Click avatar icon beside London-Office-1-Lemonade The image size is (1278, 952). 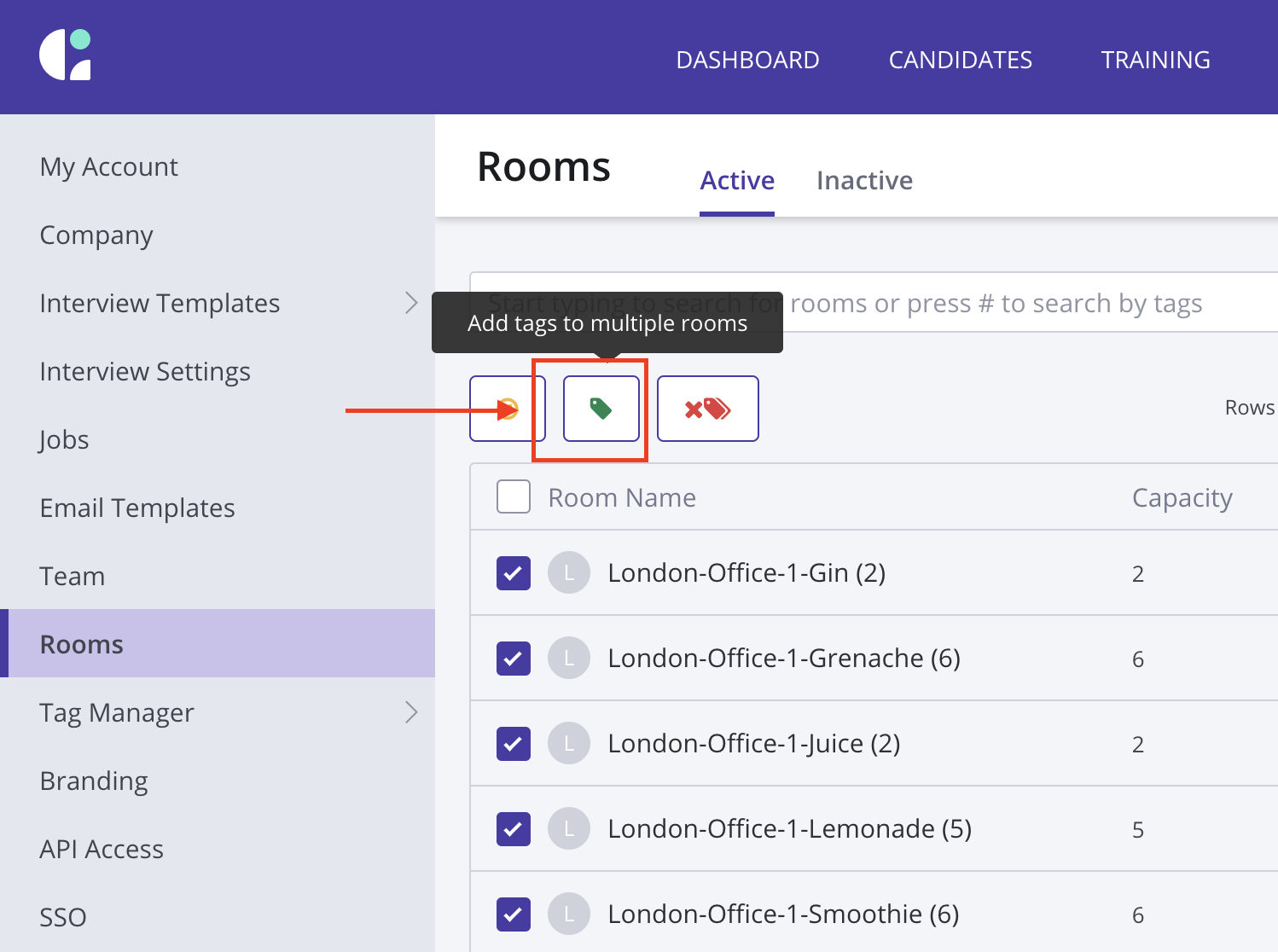click(569, 829)
